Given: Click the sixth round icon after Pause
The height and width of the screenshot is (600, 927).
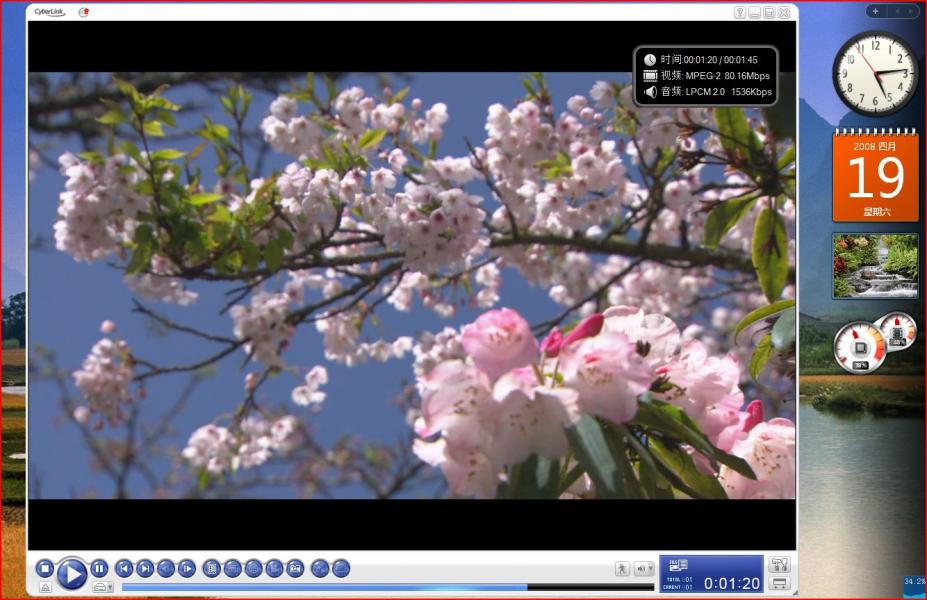Looking at the screenshot, I should [x=232, y=569].
